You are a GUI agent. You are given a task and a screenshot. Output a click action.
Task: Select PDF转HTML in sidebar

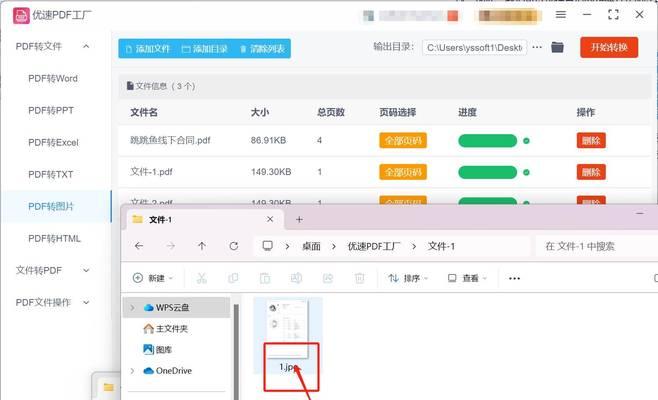(54, 238)
